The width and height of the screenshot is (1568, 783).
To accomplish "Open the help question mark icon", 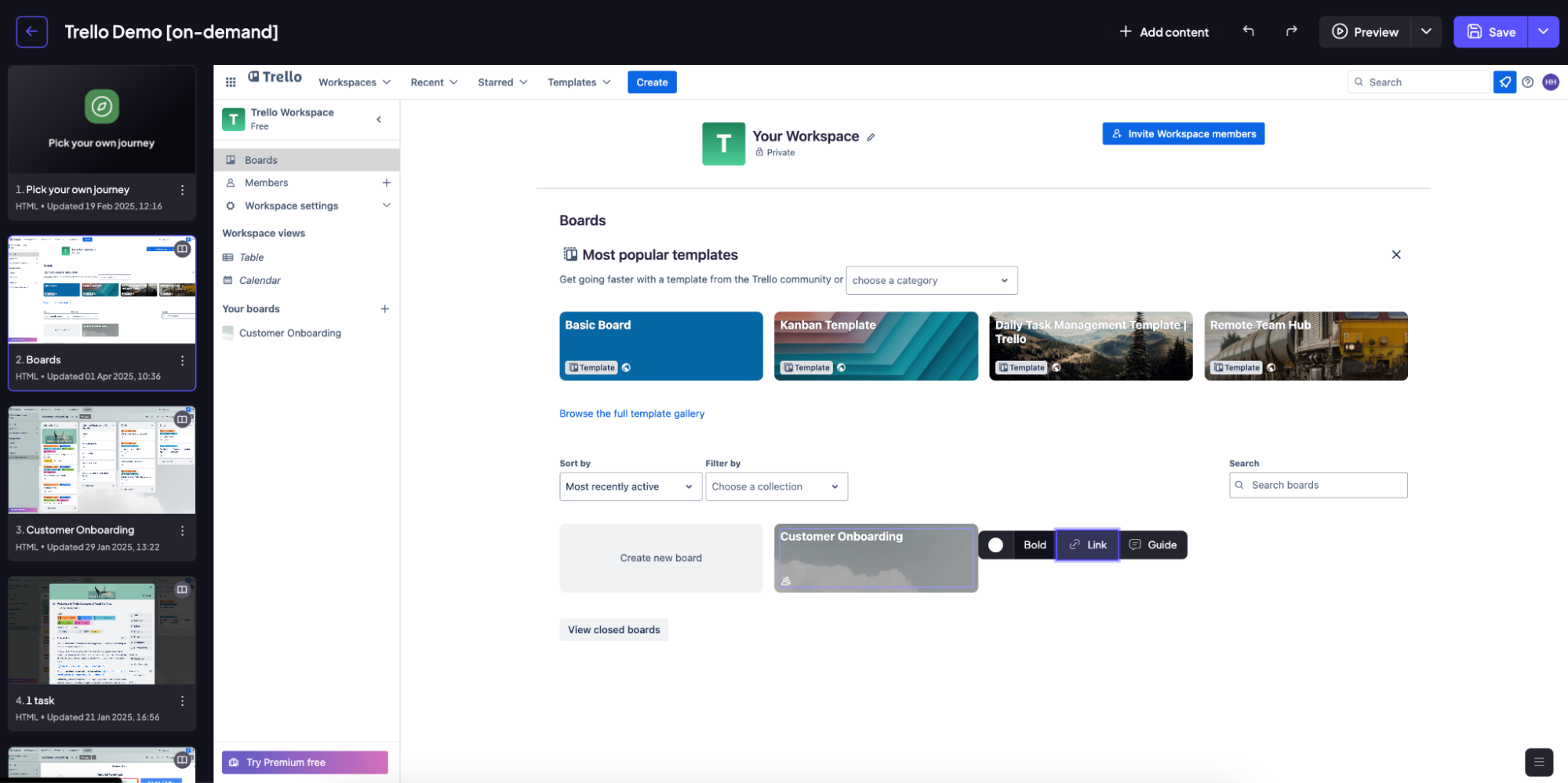I will pyautogui.click(x=1527, y=82).
